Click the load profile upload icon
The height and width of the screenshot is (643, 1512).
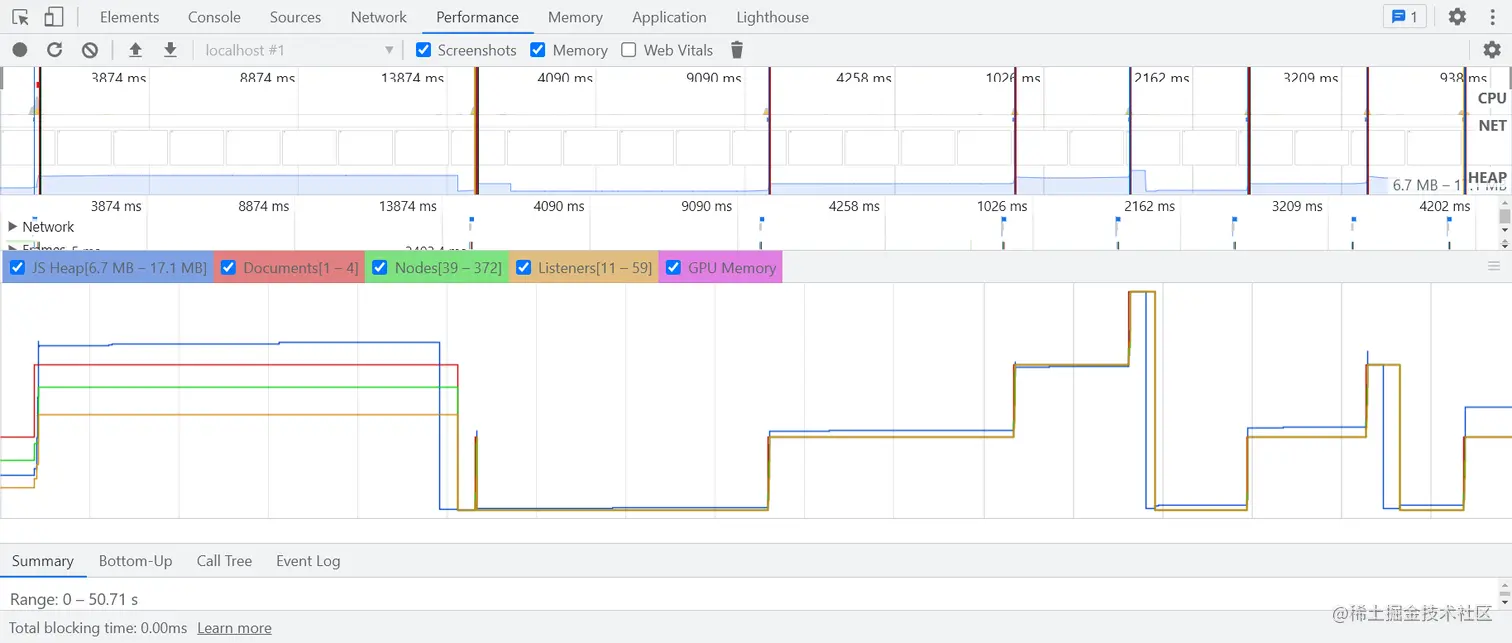click(x=136, y=50)
